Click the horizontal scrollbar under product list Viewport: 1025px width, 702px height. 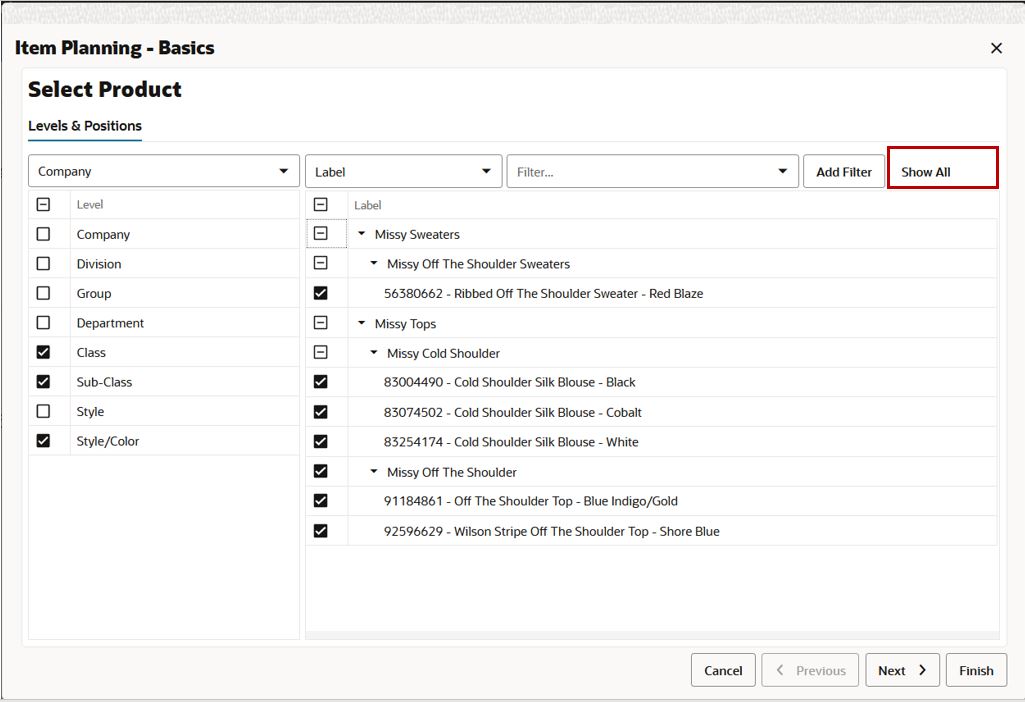(652, 635)
